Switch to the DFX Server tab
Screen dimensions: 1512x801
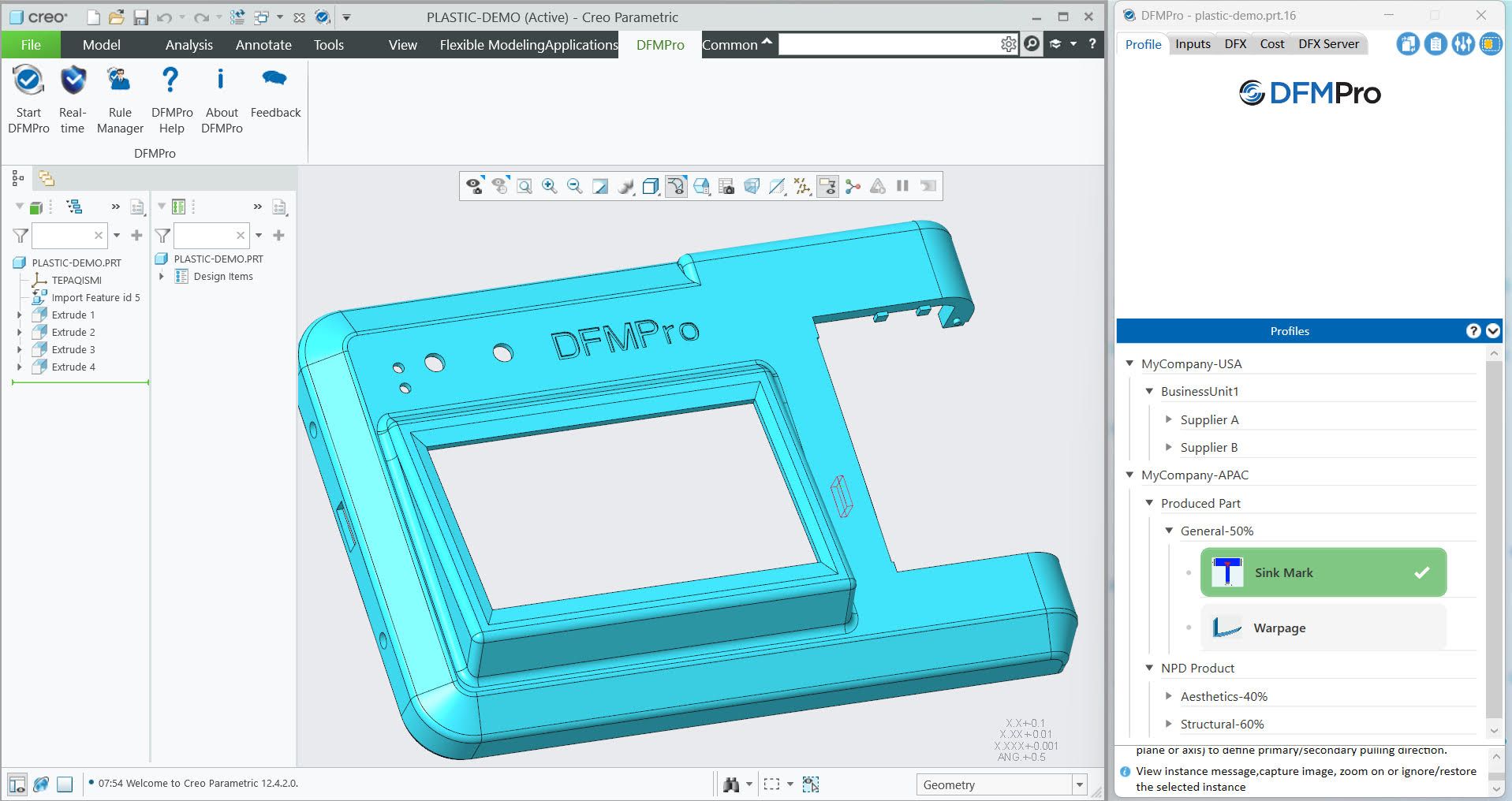coord(1328,44)
